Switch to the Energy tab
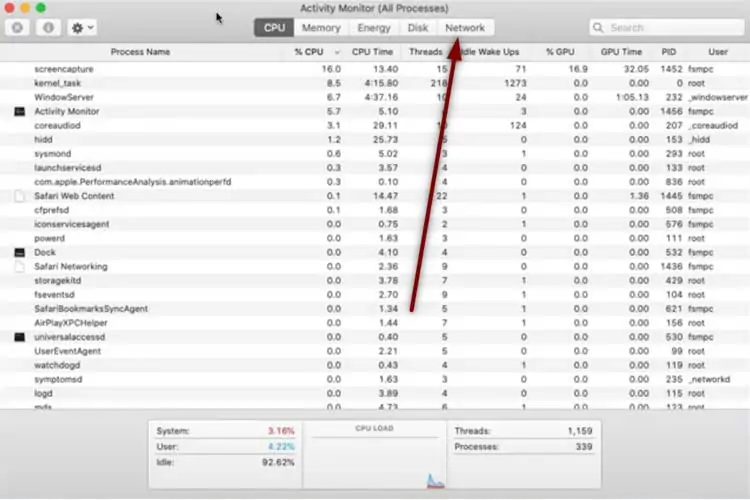 [374, 28]
